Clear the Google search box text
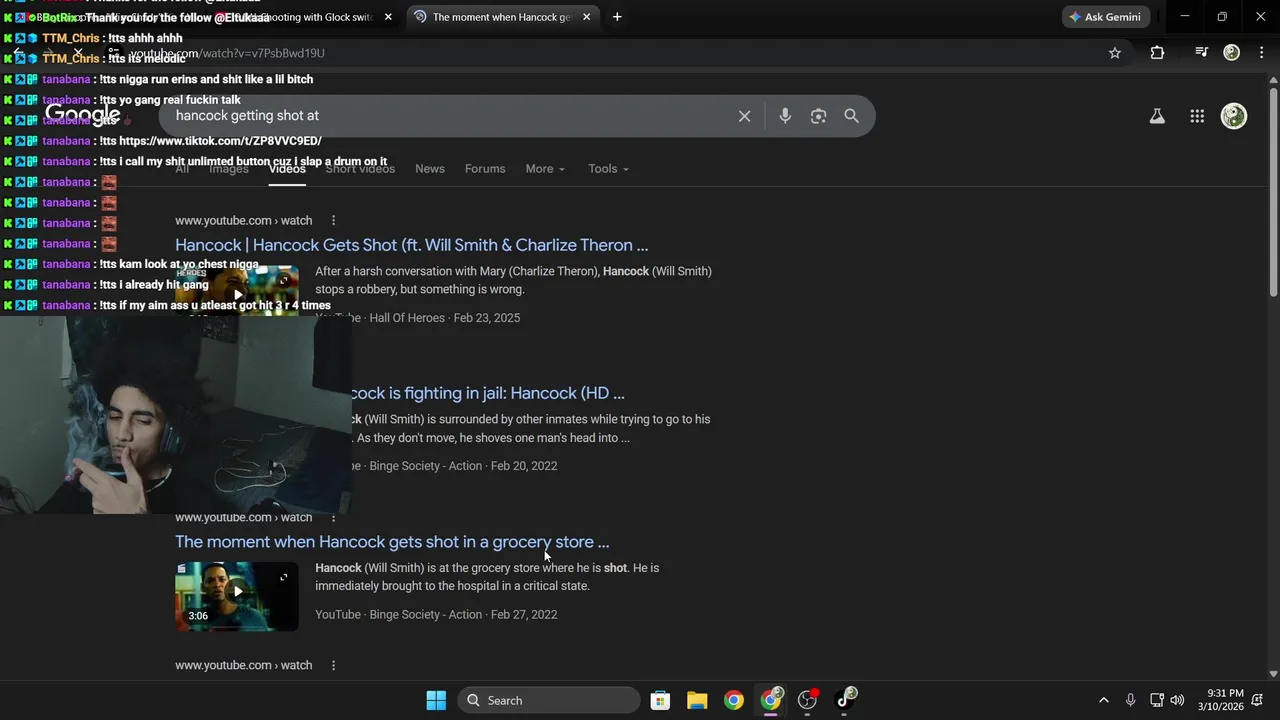The height and width of the screenshot is (720, 1280). pyautogui.click(x=744, y=116)
